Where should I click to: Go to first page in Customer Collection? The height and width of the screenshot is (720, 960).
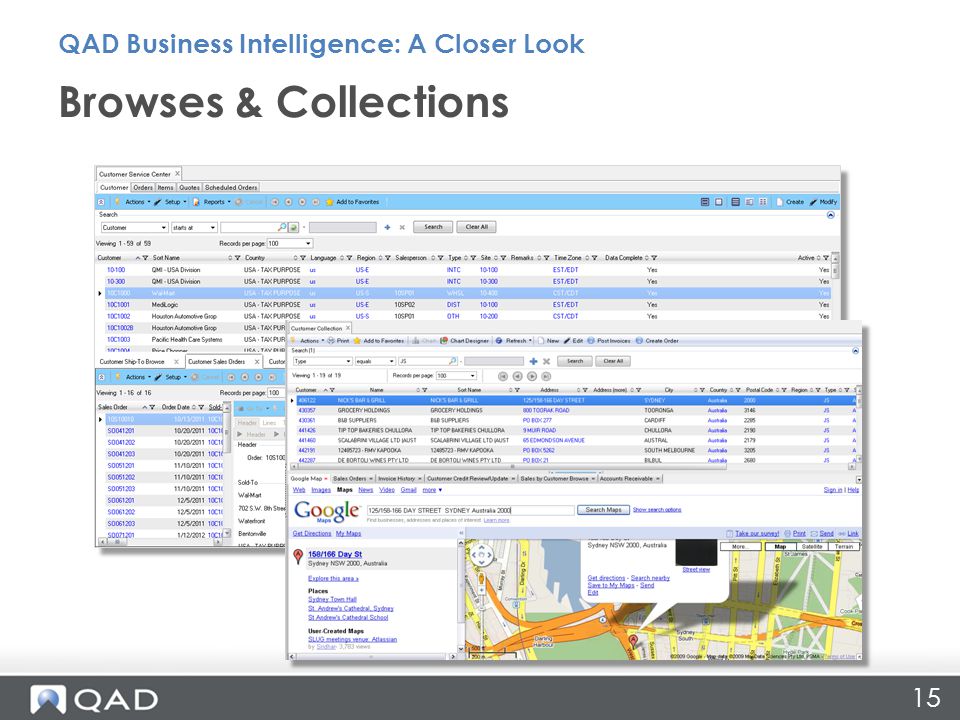click(x=503, y=377)
